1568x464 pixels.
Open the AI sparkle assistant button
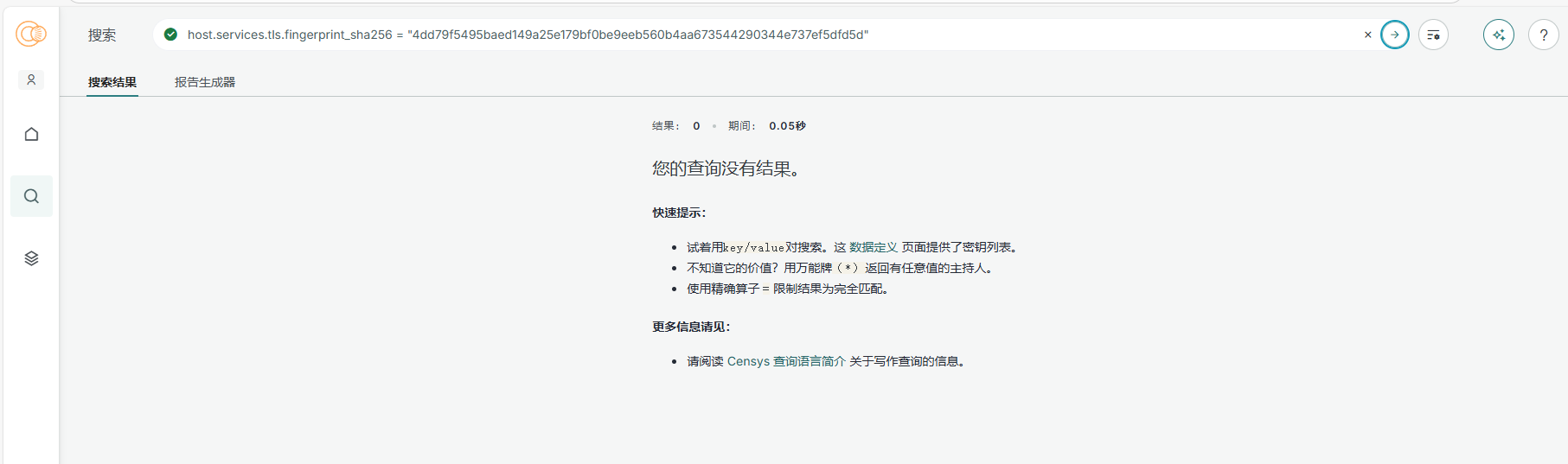pos(1498,35)
